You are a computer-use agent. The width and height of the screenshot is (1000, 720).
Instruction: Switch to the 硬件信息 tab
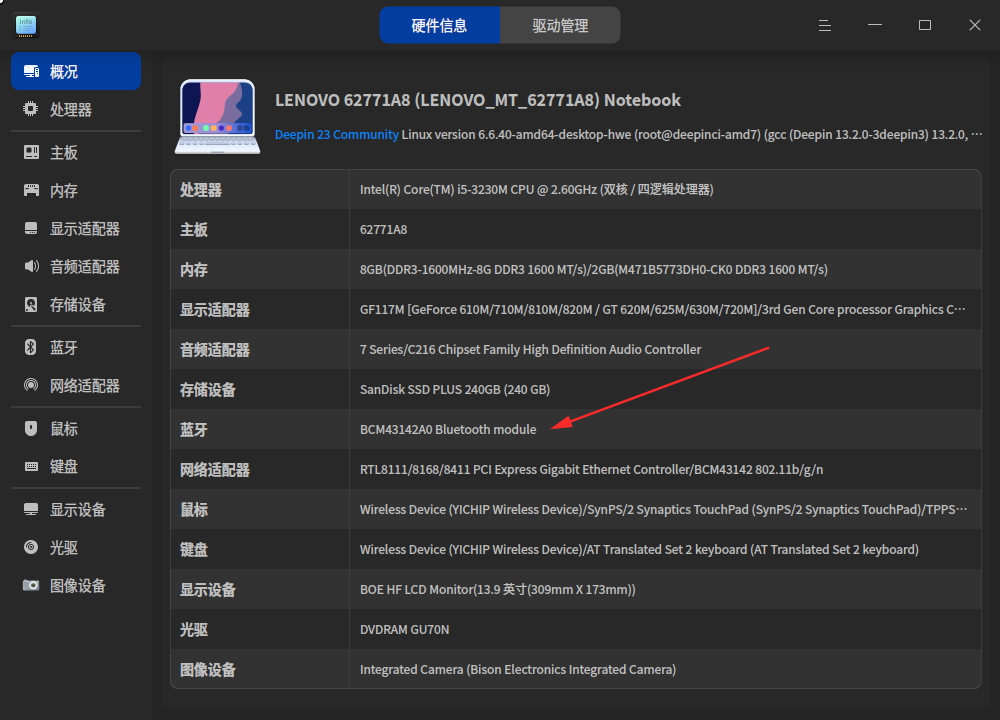click(440, 25)
